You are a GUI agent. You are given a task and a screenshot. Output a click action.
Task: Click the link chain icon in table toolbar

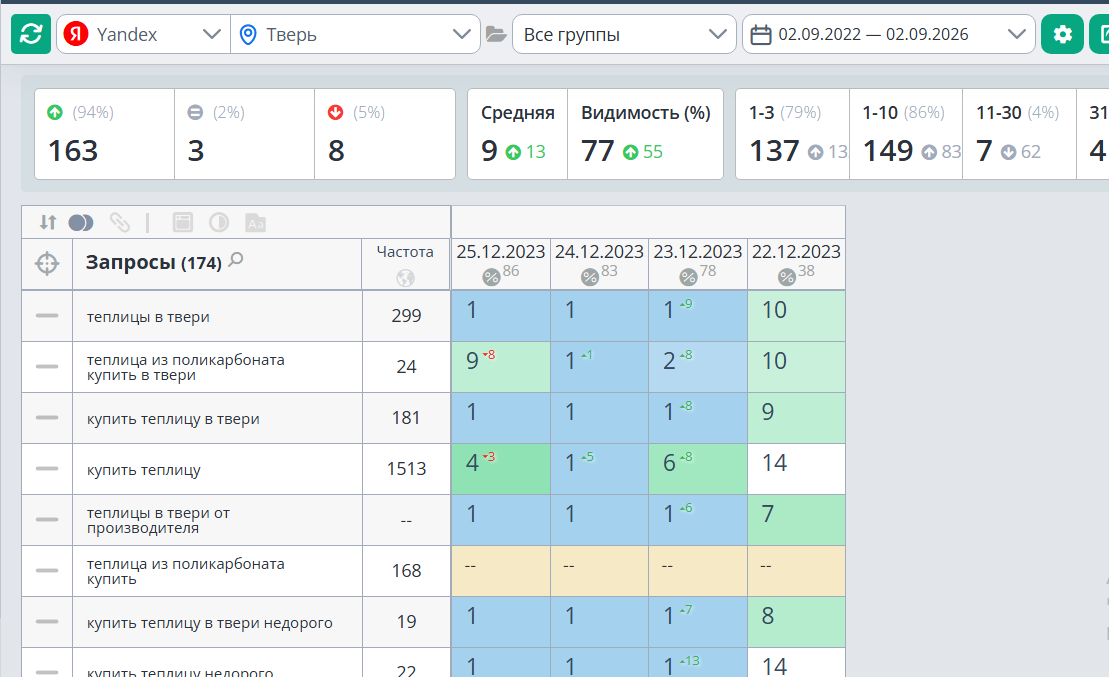120,223
